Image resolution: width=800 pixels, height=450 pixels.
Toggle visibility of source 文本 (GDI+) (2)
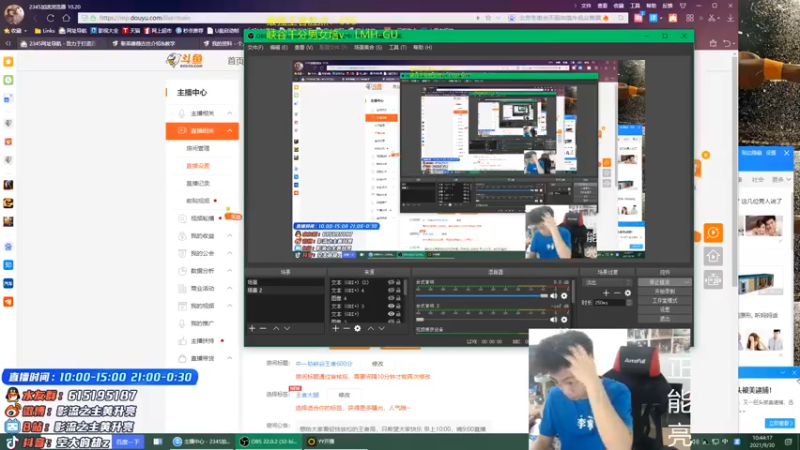click(x=391, y=282)
